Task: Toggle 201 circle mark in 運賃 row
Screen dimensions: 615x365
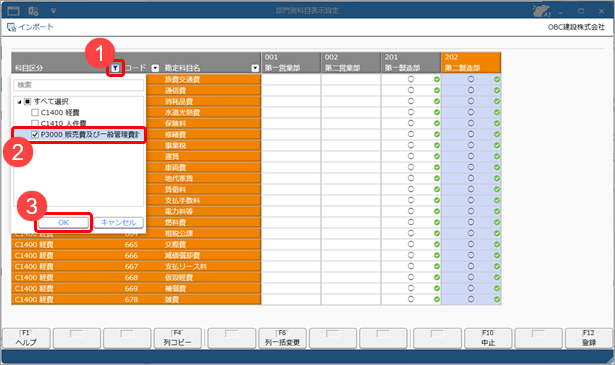Action: click(x=411, y=156)
